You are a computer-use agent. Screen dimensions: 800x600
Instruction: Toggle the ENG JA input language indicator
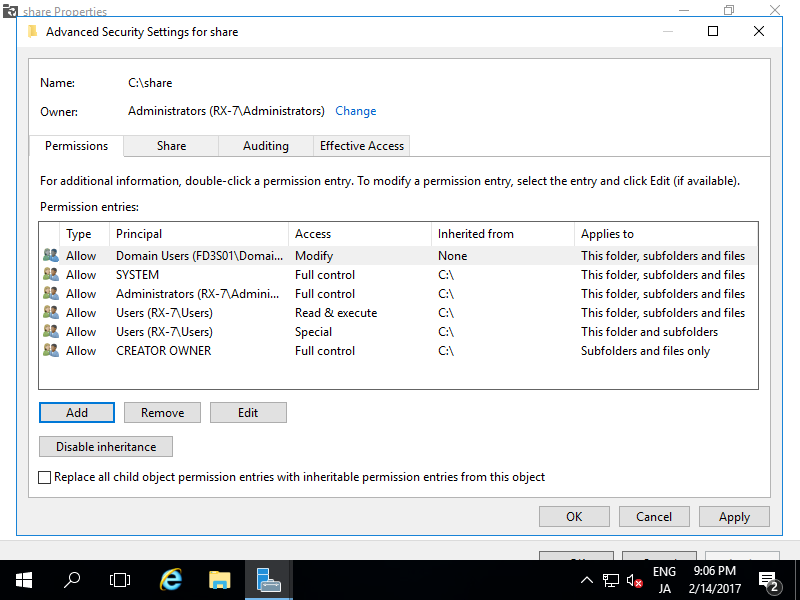pos(665,579)
